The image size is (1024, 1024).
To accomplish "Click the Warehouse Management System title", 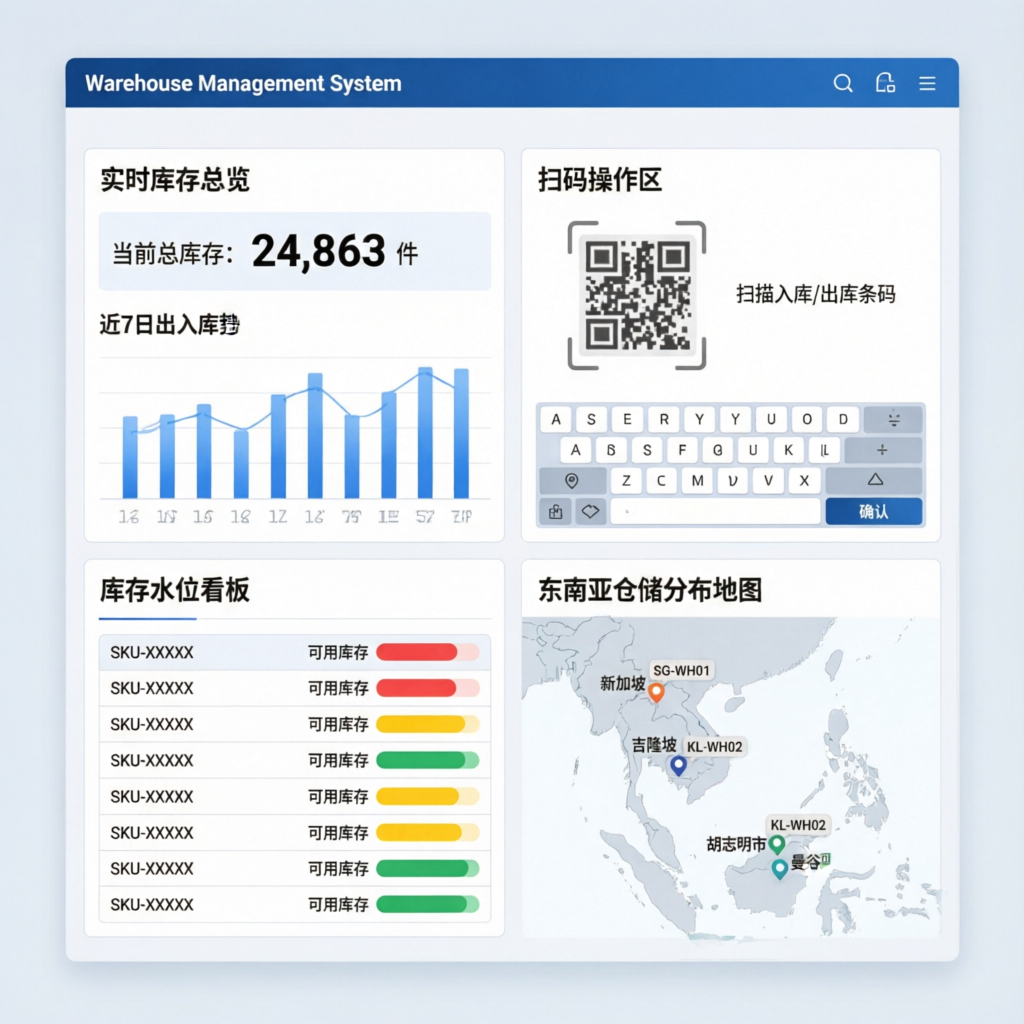I will [x=243, y=84].
